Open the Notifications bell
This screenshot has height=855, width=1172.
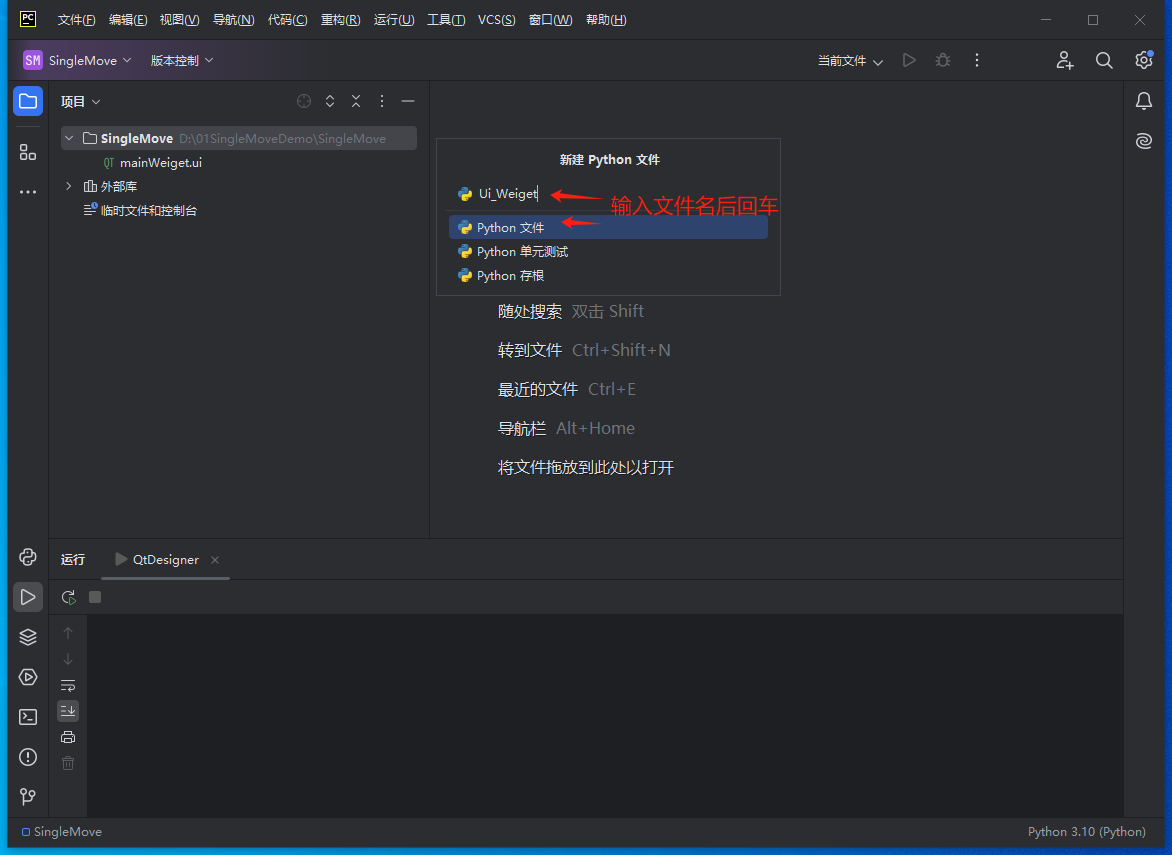point(1144,101)
